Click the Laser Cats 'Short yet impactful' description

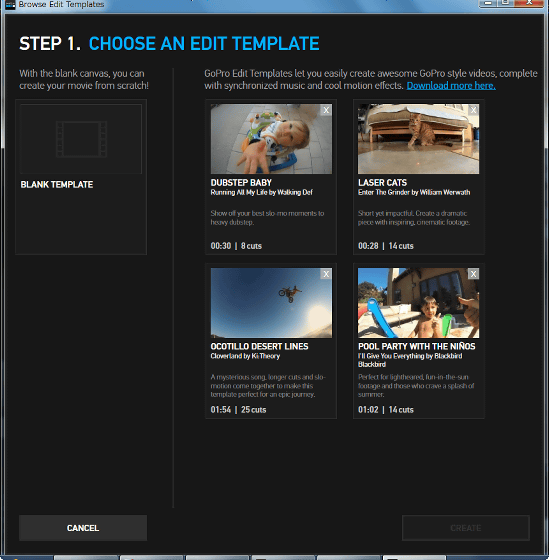(414, 218)
